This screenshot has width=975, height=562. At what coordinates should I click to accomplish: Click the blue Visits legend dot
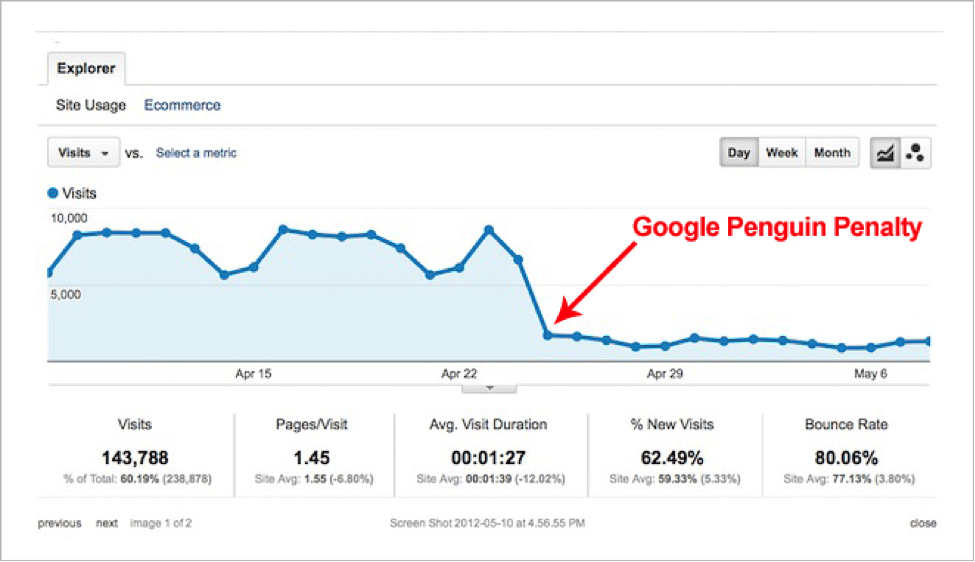[53, 193]
